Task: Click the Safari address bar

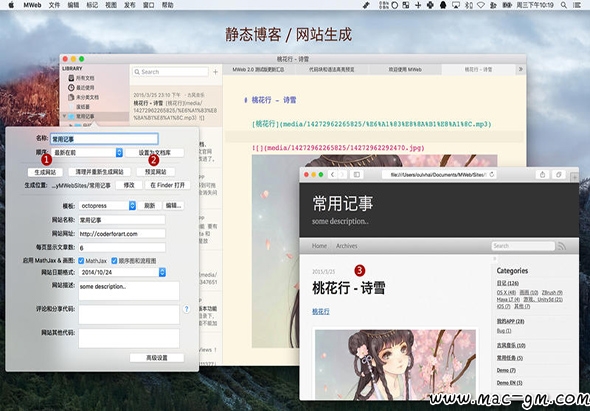Action: [x=438, y=175]
